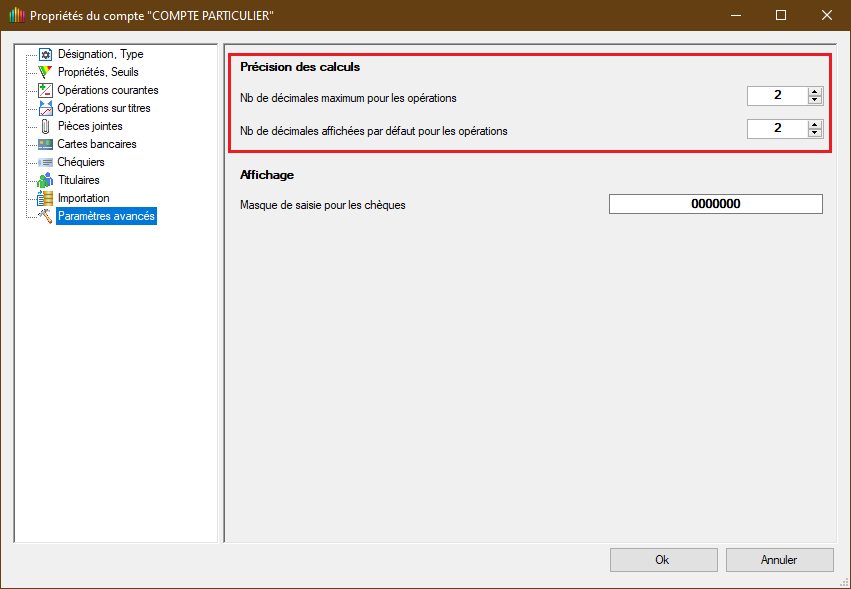Open the Titulaires section
The width and height of the screenshot is (851, 589).
79,180
